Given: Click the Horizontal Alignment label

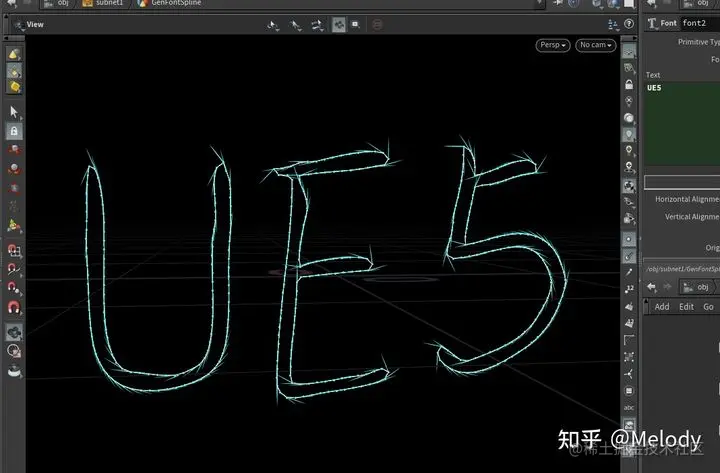Looking at the screenshot, I should click(x=687, y=199).
